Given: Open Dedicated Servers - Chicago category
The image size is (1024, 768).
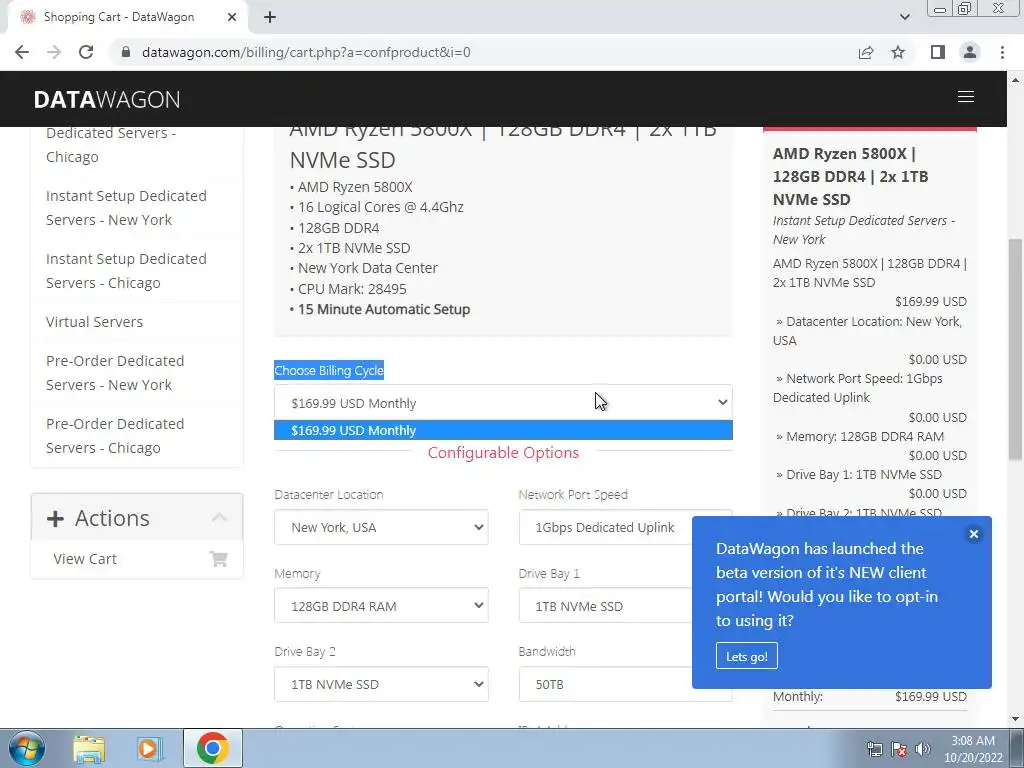Looking at the screenshot, I should 110,145.
